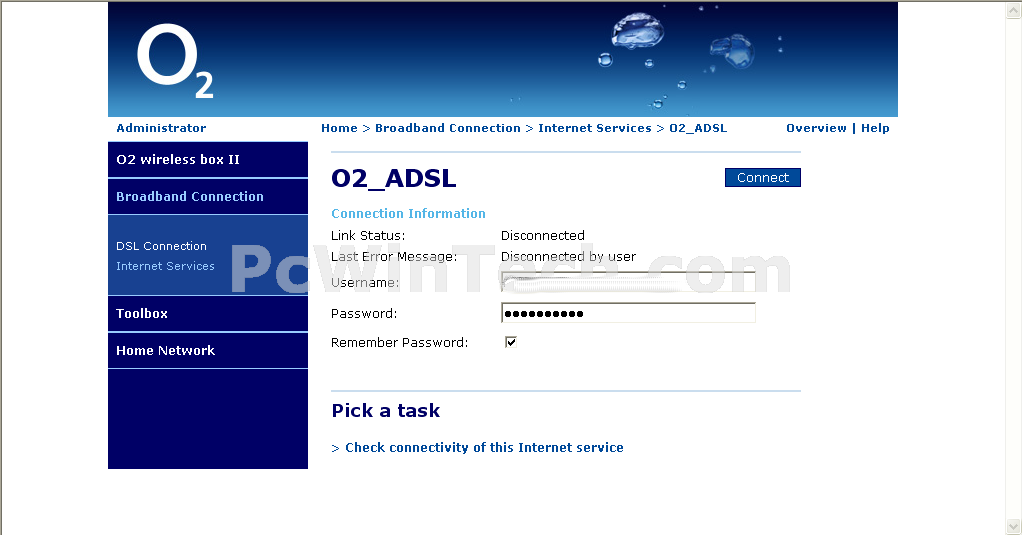Viewport: 1022px width, 535px height.
Task: Go to Home in the breadcrumb
Action: tap(339, 128)
